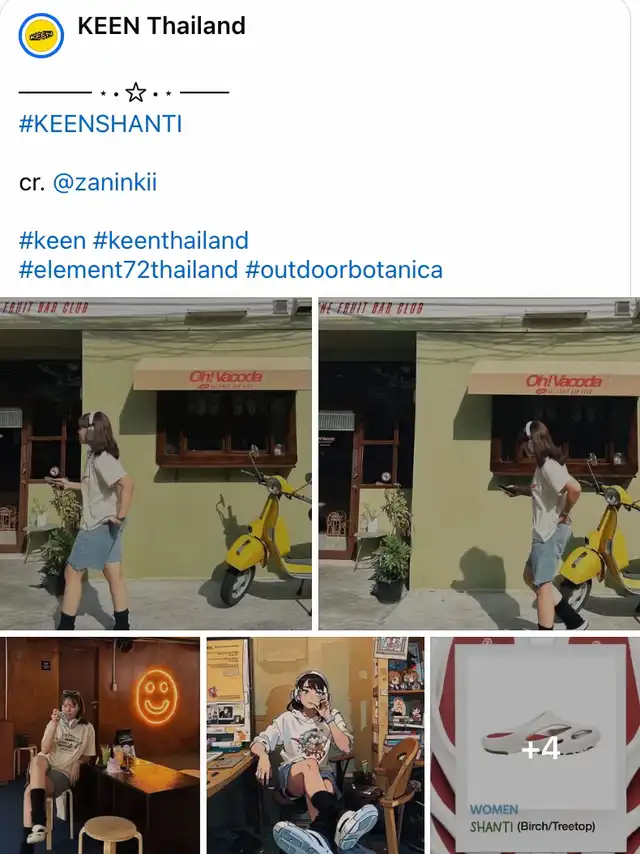Open the #keen hashtag

pyautogui.click(x=52, y=240)
